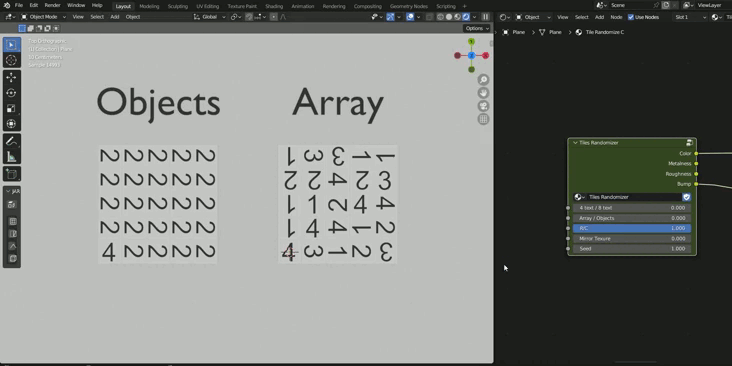Open the shader type Object dropdown in node editor

(x=533, y=17)
